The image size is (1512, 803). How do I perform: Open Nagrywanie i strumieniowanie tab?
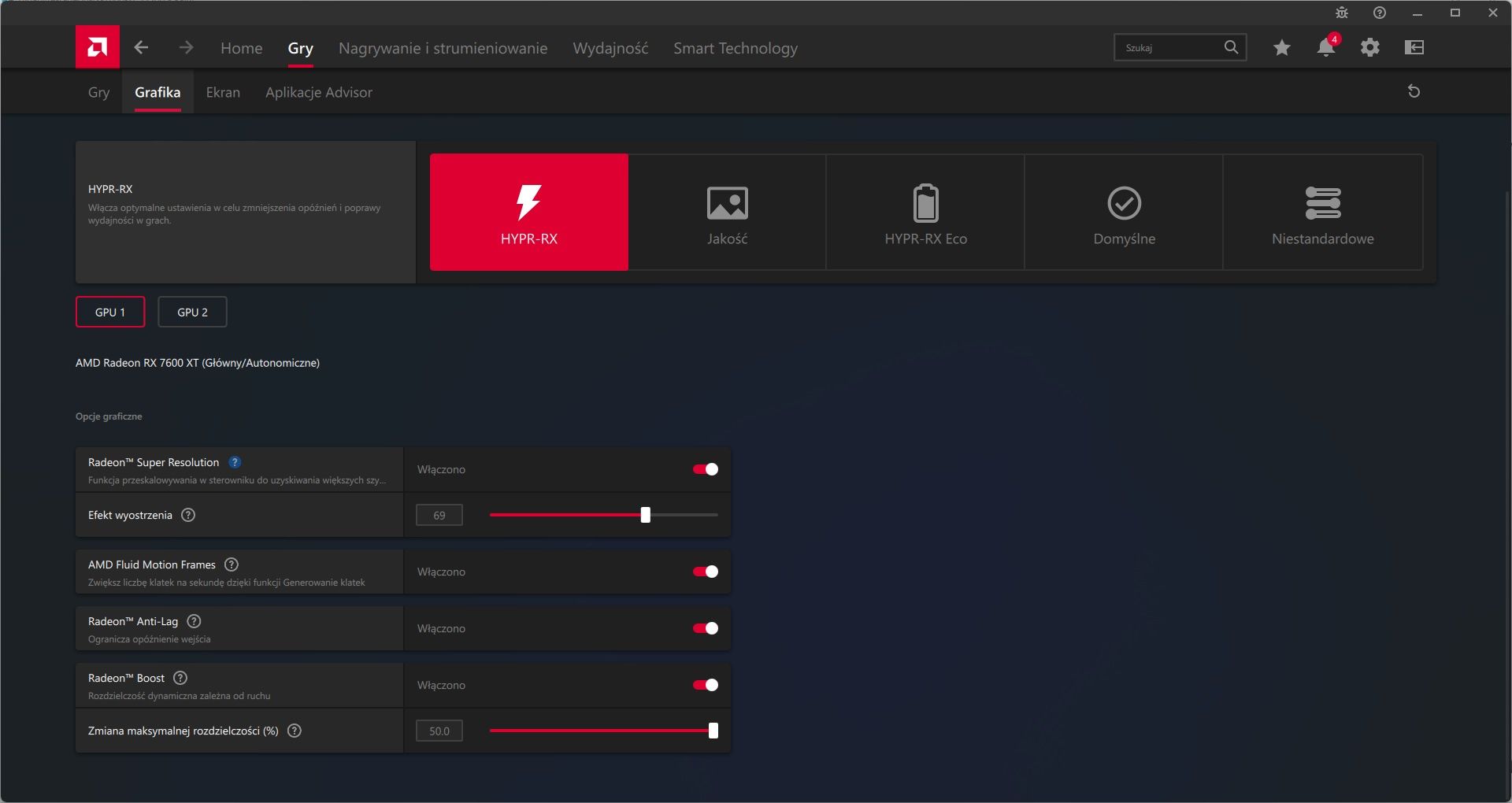tap(443, 48)
